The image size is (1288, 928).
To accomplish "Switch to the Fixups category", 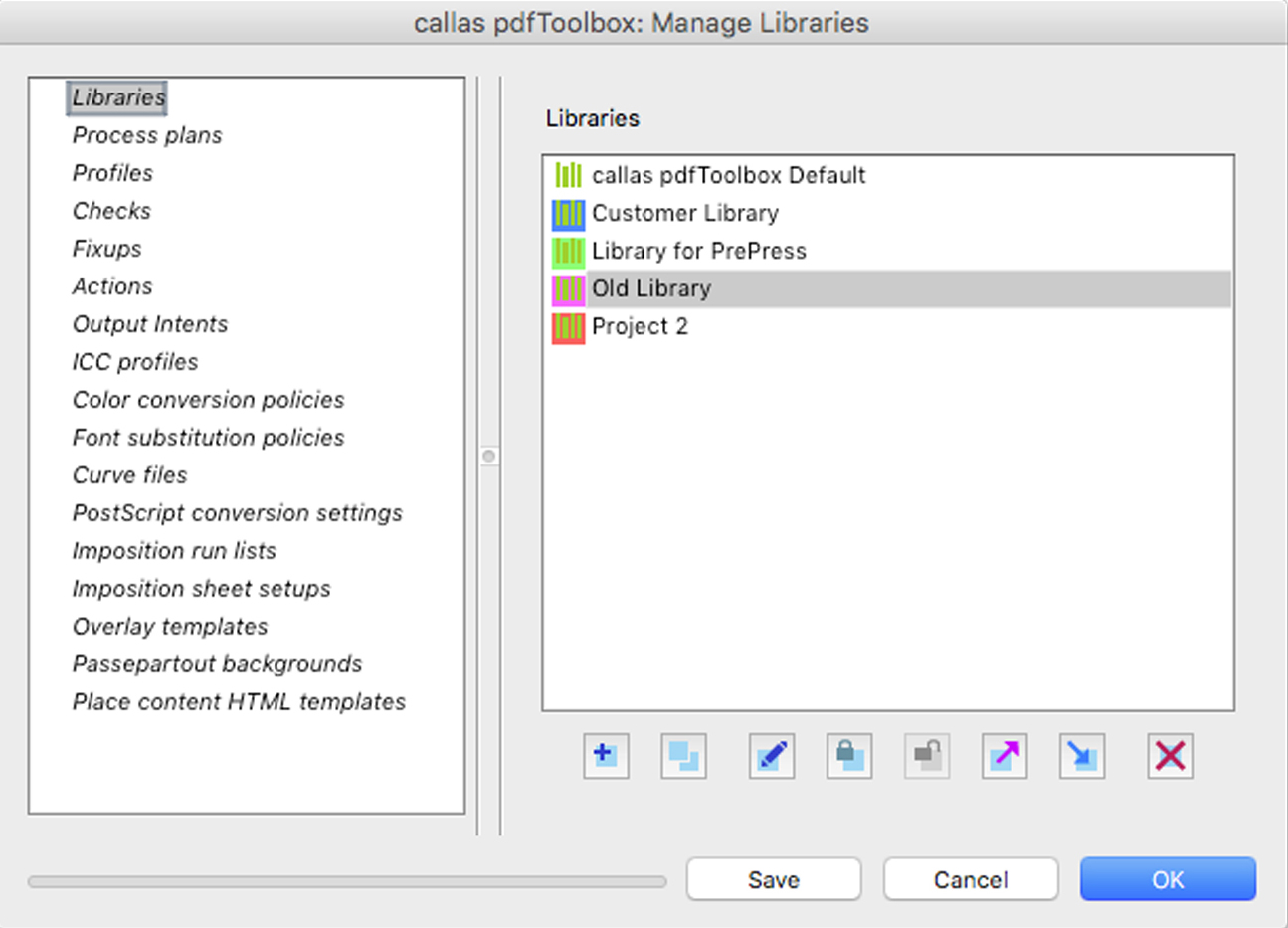I will [107, 250].
